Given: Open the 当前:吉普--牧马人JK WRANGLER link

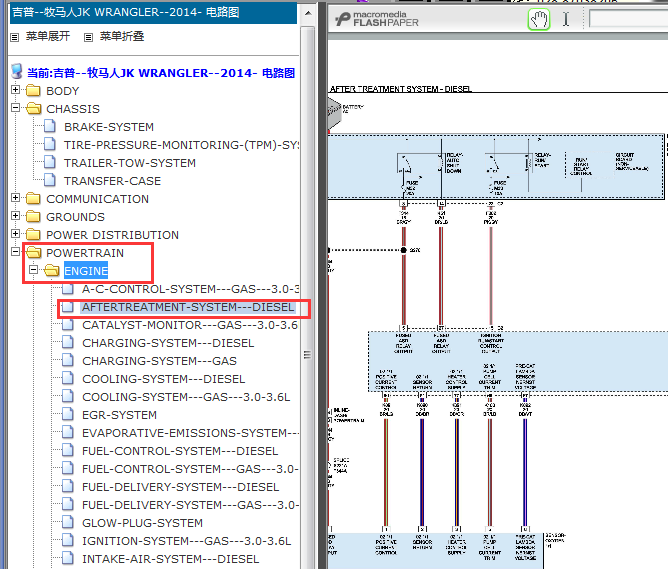Looking at the screenshot, I should (161, 73).
